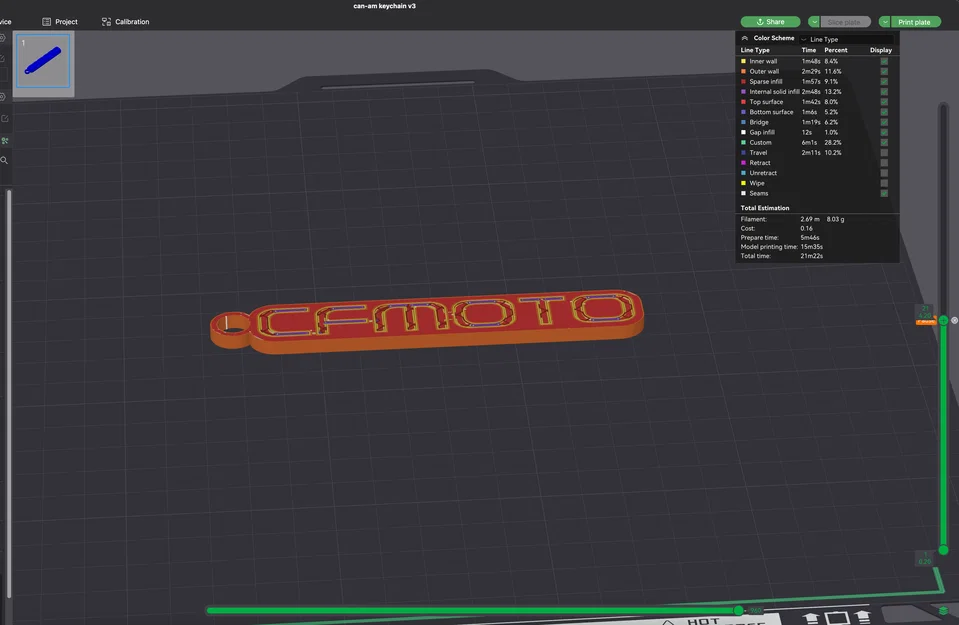Click the Travel 2m11s time value

click(810, 153)
